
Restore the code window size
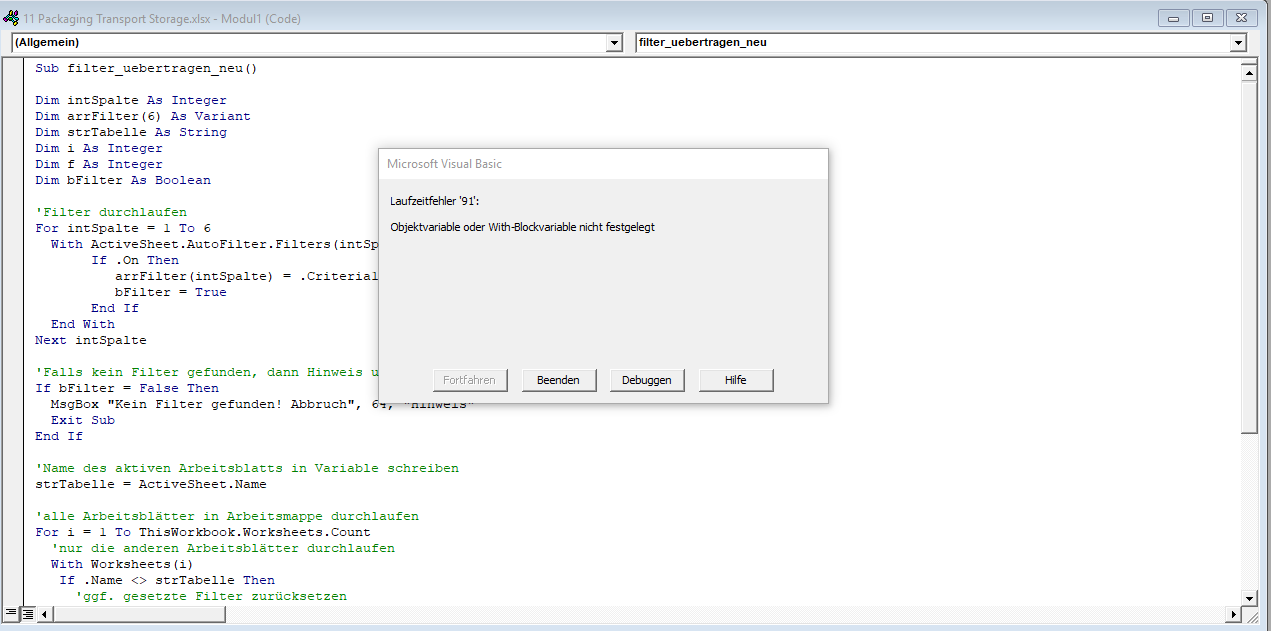(1207, 18)
